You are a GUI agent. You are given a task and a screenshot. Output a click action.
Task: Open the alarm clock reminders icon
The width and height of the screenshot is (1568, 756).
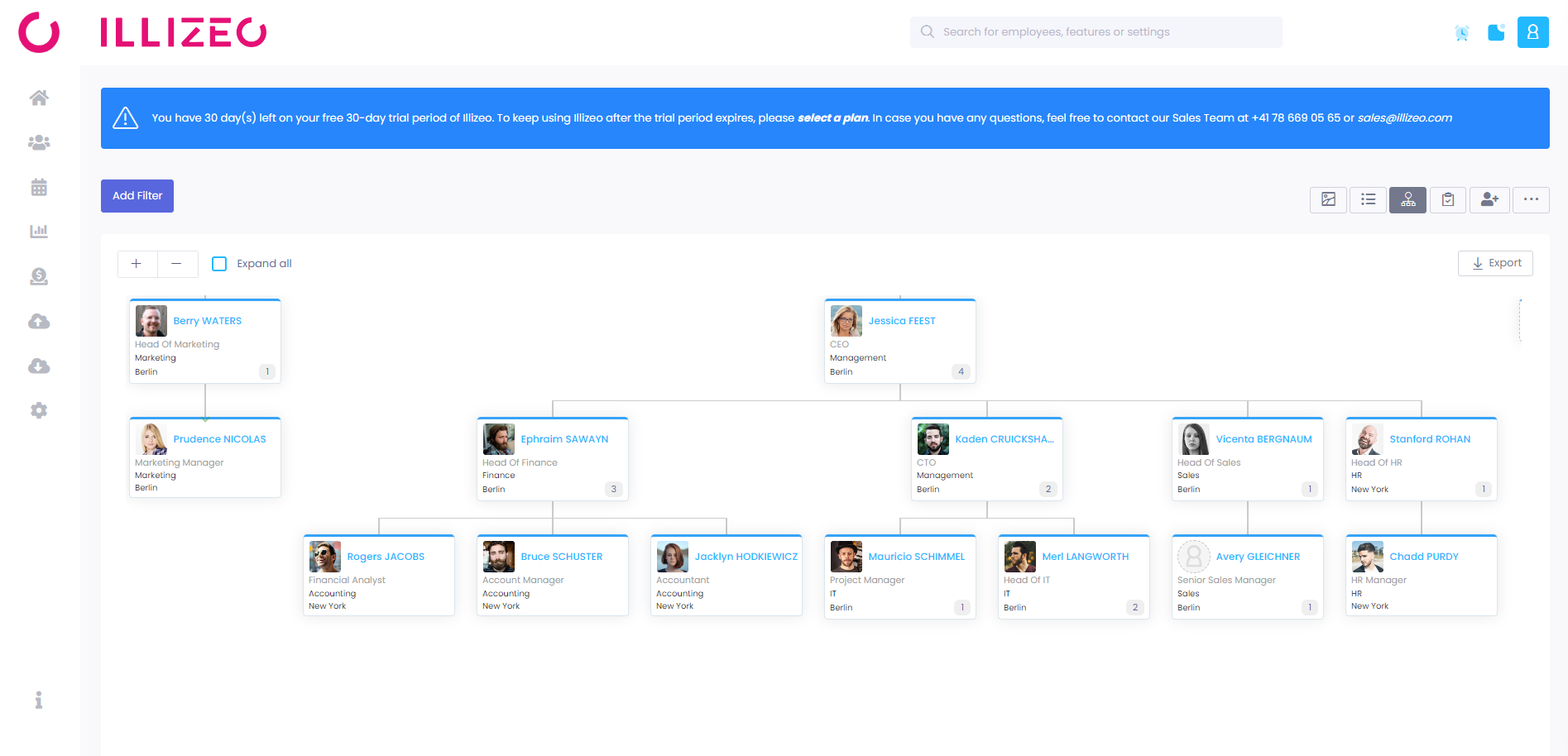1462,32
